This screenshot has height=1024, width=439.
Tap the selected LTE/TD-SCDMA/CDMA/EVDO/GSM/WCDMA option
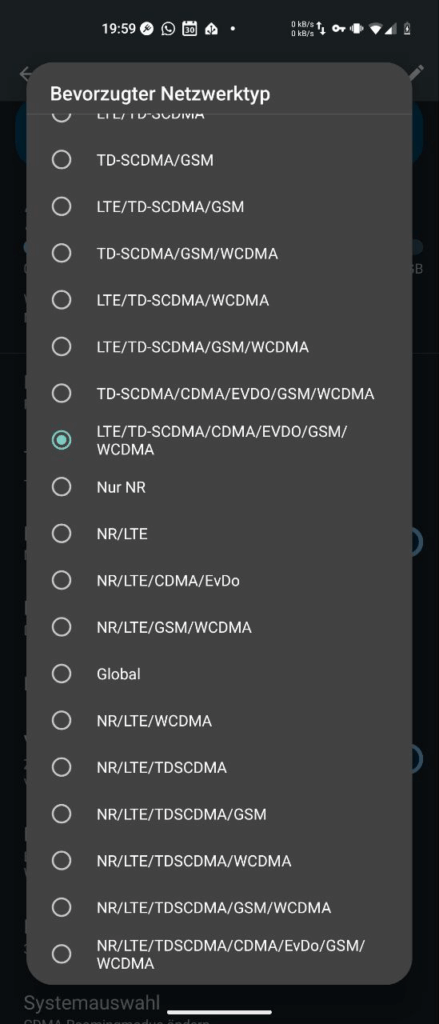(219, 441)
